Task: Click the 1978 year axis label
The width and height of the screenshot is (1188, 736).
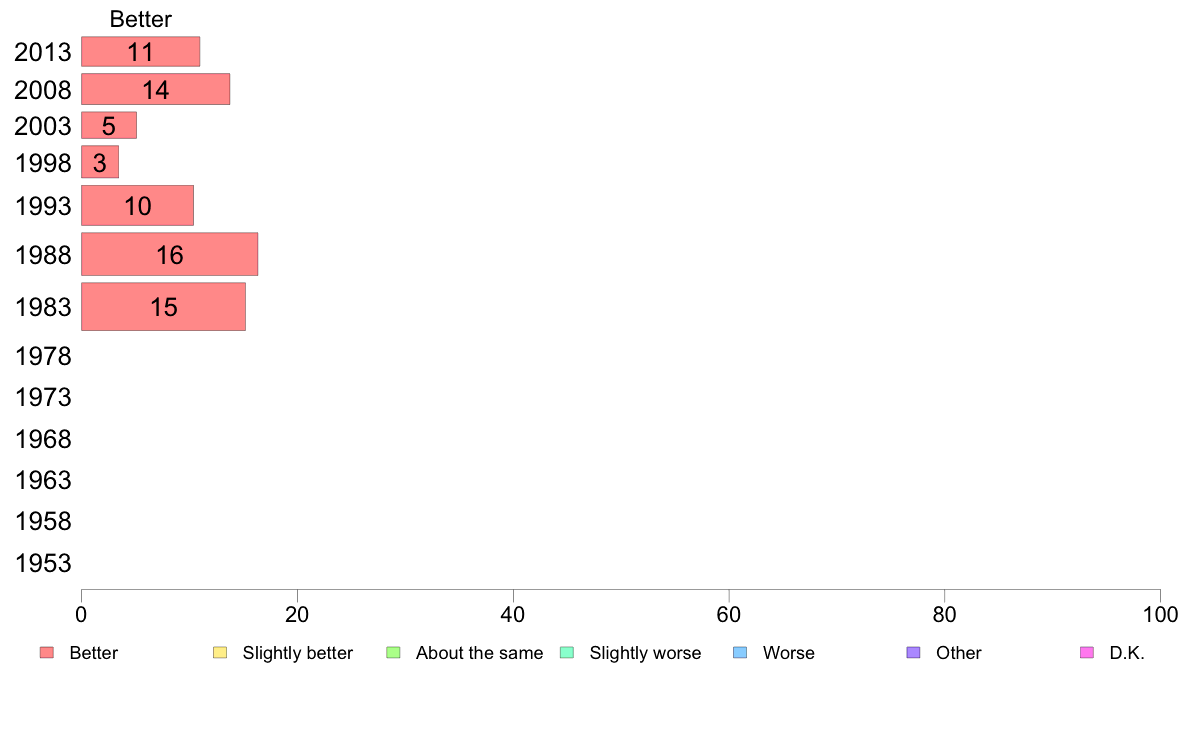Action: (43, 356)
